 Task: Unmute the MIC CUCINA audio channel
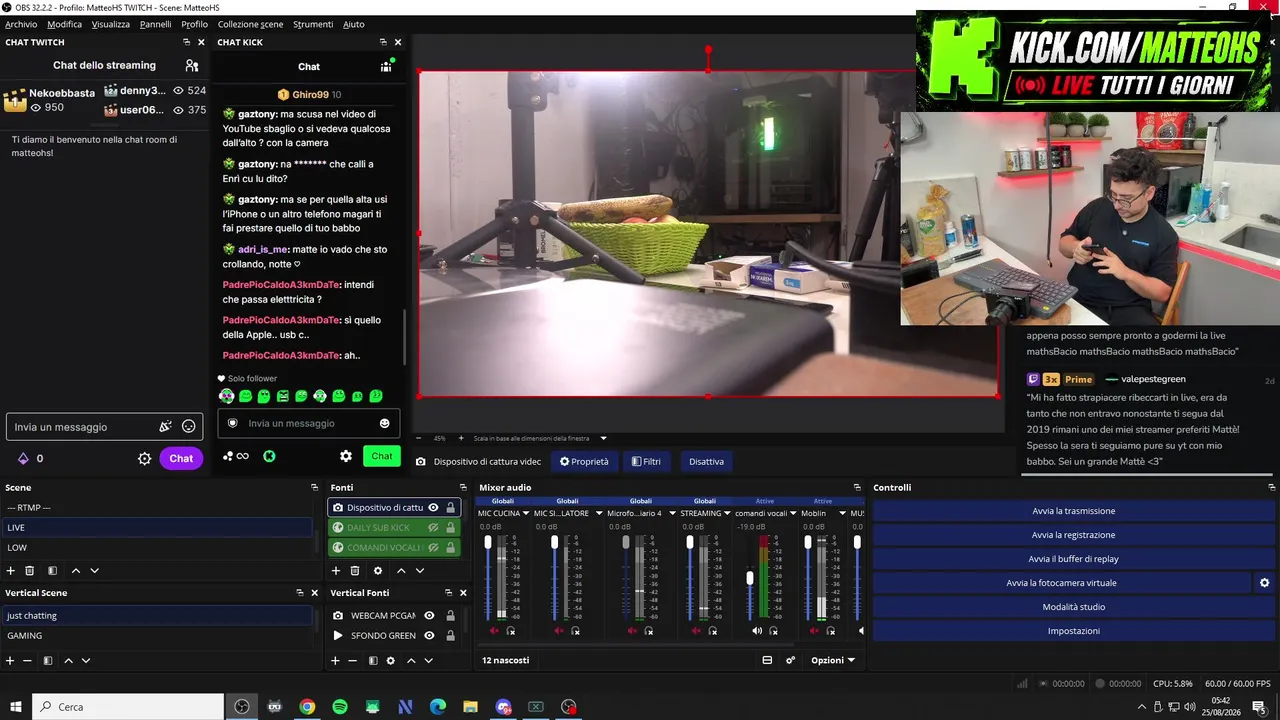pos(494,631)
